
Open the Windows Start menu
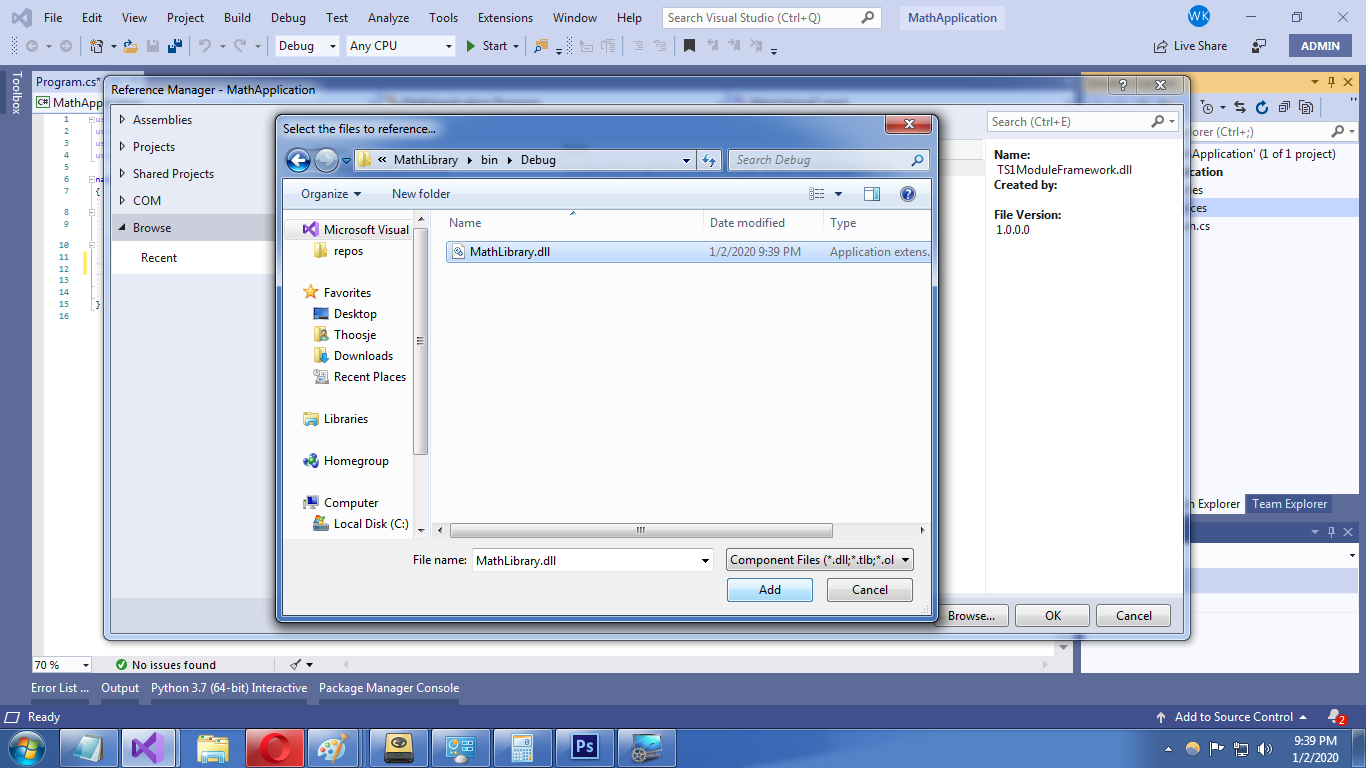click(25, 748)
